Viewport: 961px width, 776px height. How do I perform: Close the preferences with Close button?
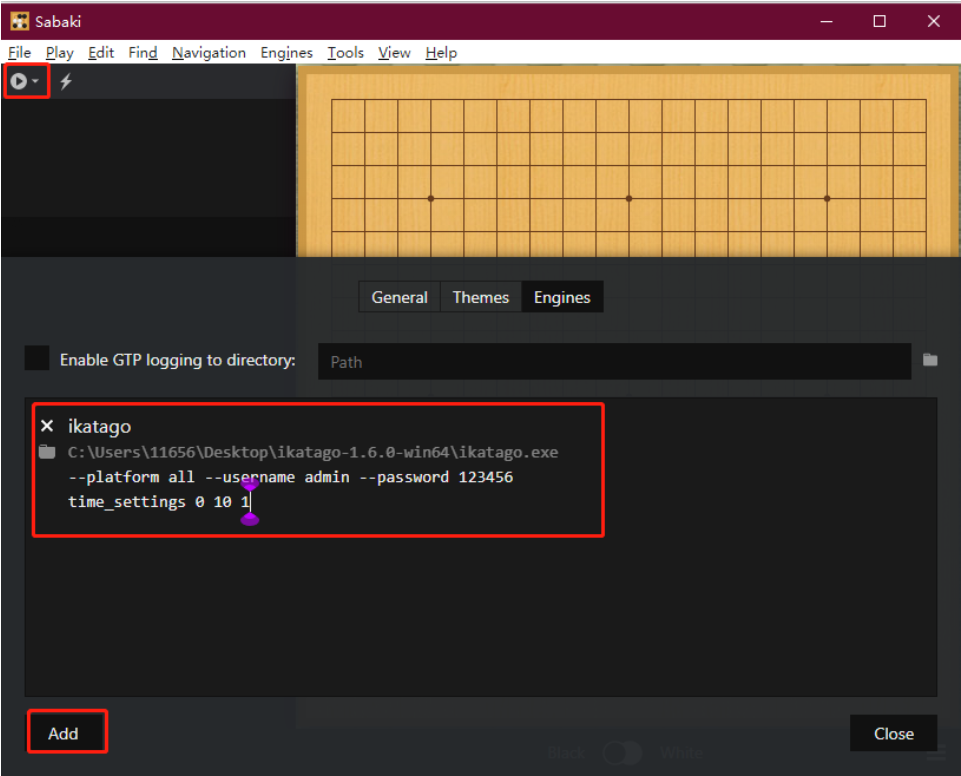pos(893,733)
